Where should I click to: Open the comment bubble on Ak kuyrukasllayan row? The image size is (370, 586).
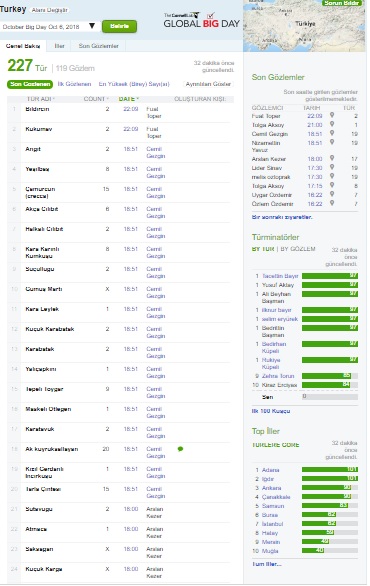coord(180,449)
